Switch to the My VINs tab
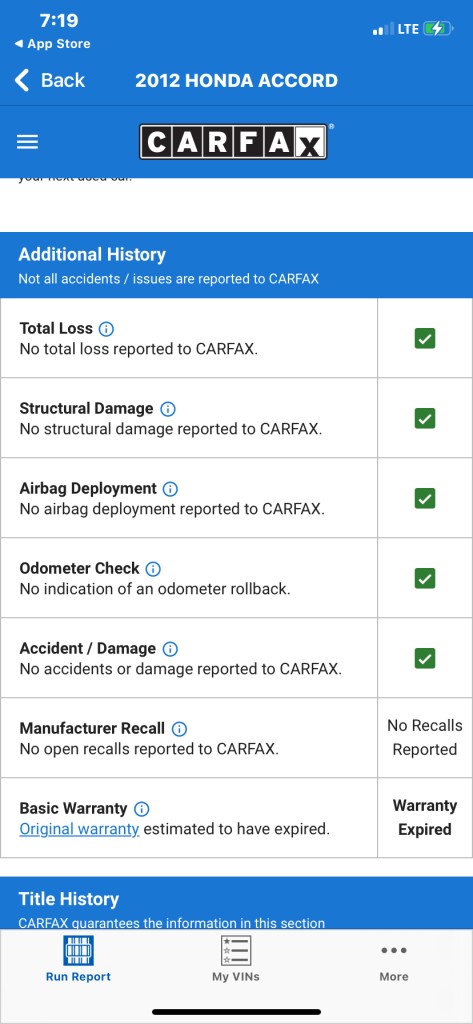 (236, 959)
